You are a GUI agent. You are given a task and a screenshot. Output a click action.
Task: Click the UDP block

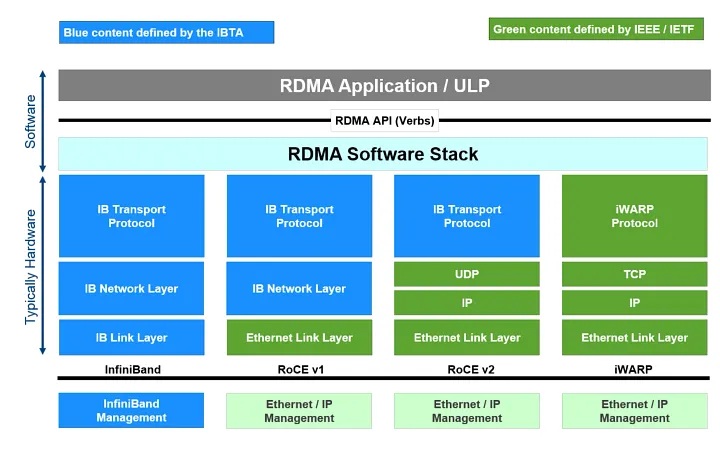467,273
